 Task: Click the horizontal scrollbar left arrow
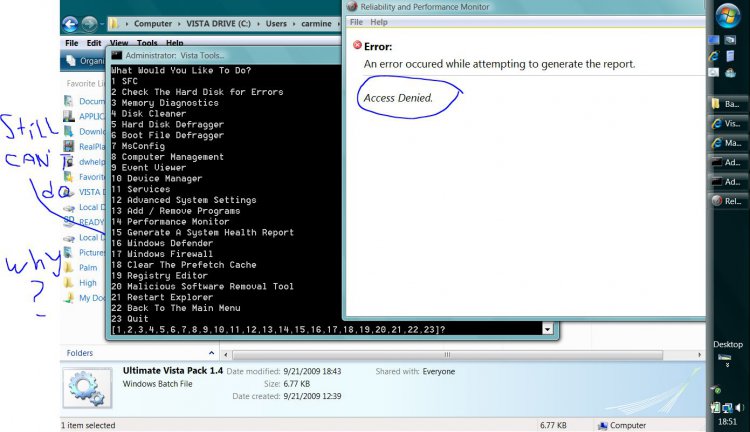(226, 355)
